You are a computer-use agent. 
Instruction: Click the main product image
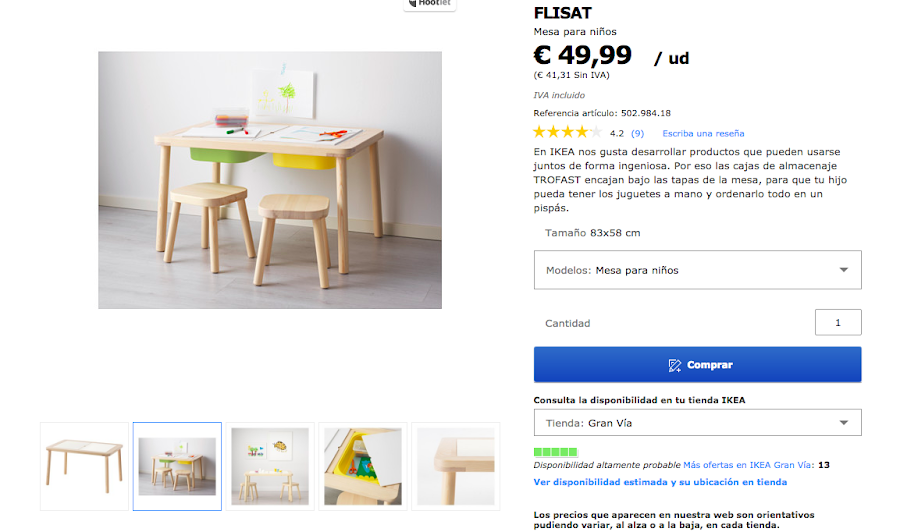[270, 180]
